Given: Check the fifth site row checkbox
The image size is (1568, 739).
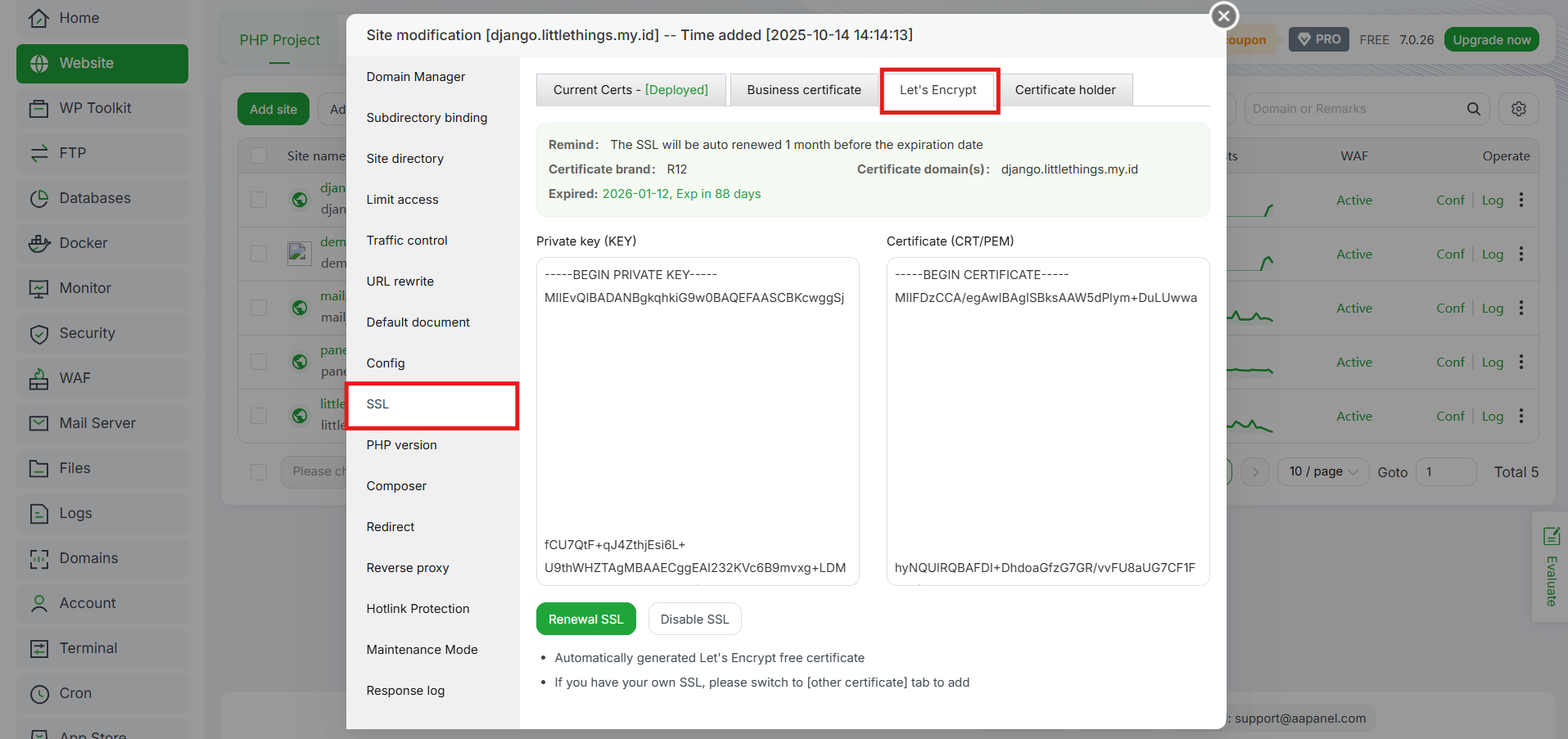Looking at the screenshot, I should [x=259, y=416].
